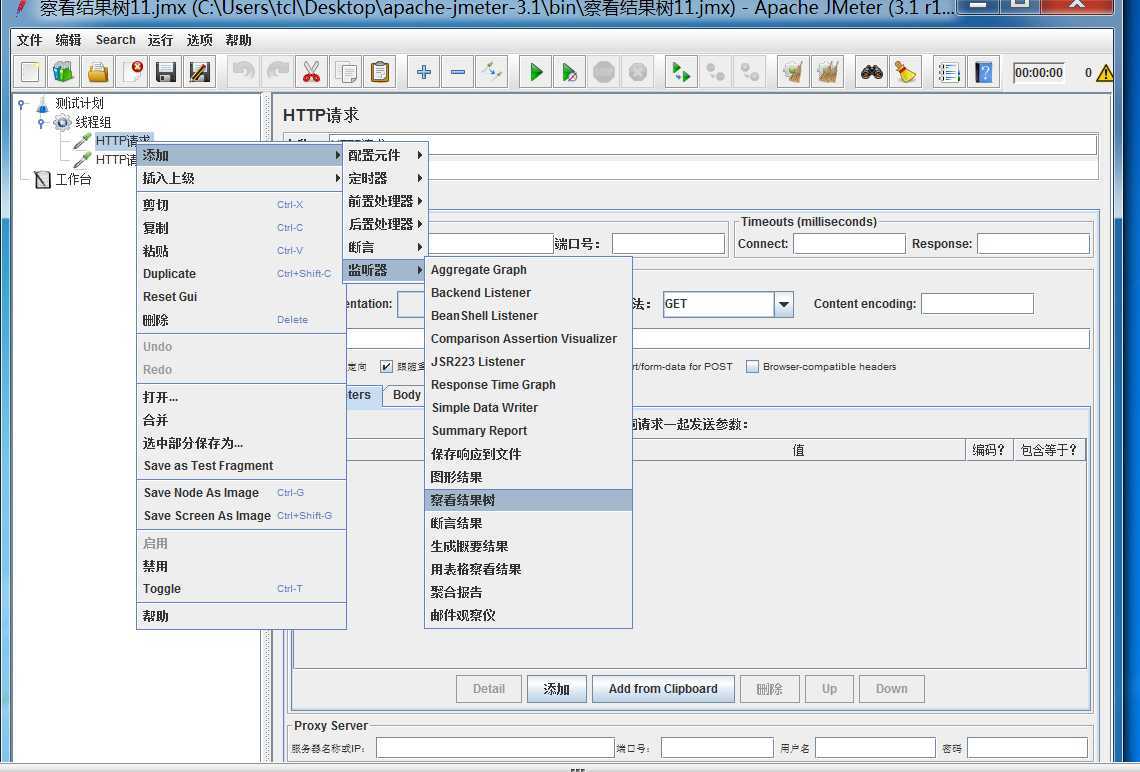Click the 编码? column header
Screen dimensions: 1140x772
pos(988,450)
